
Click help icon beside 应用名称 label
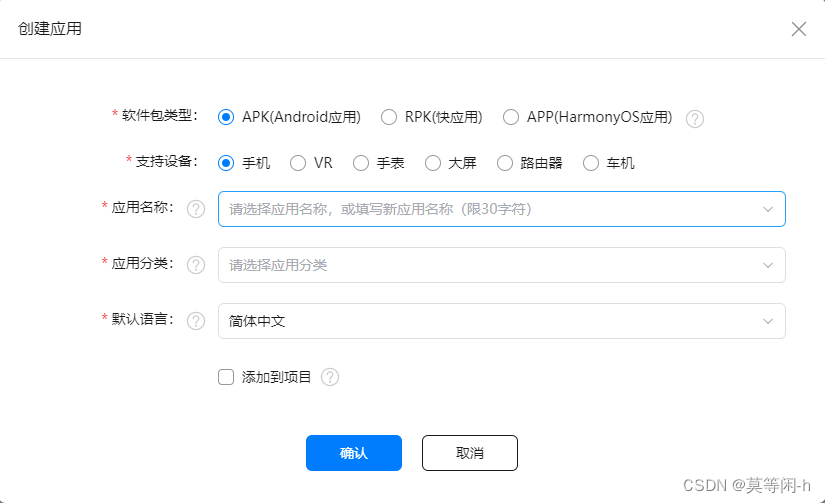tap(196, 209)
